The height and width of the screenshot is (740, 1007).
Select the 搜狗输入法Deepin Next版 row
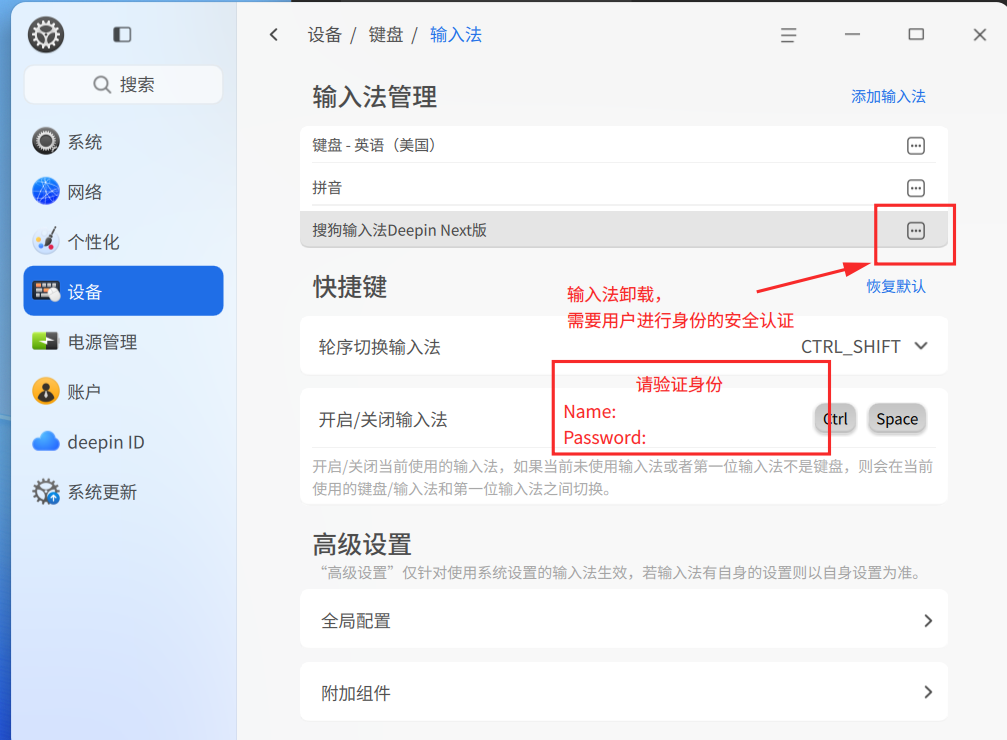(x=624, y=230)
